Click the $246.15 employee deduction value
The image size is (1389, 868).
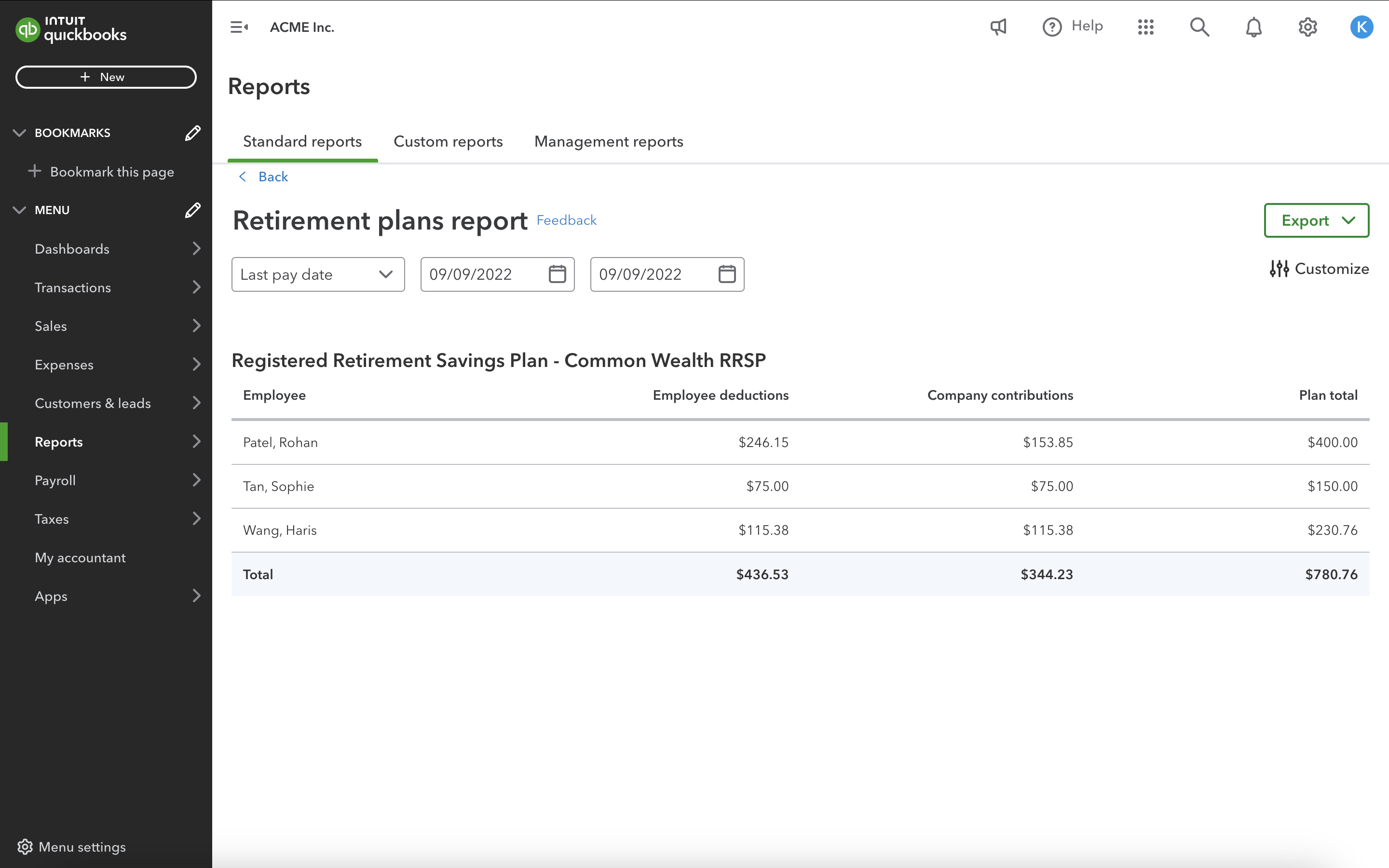763,442
